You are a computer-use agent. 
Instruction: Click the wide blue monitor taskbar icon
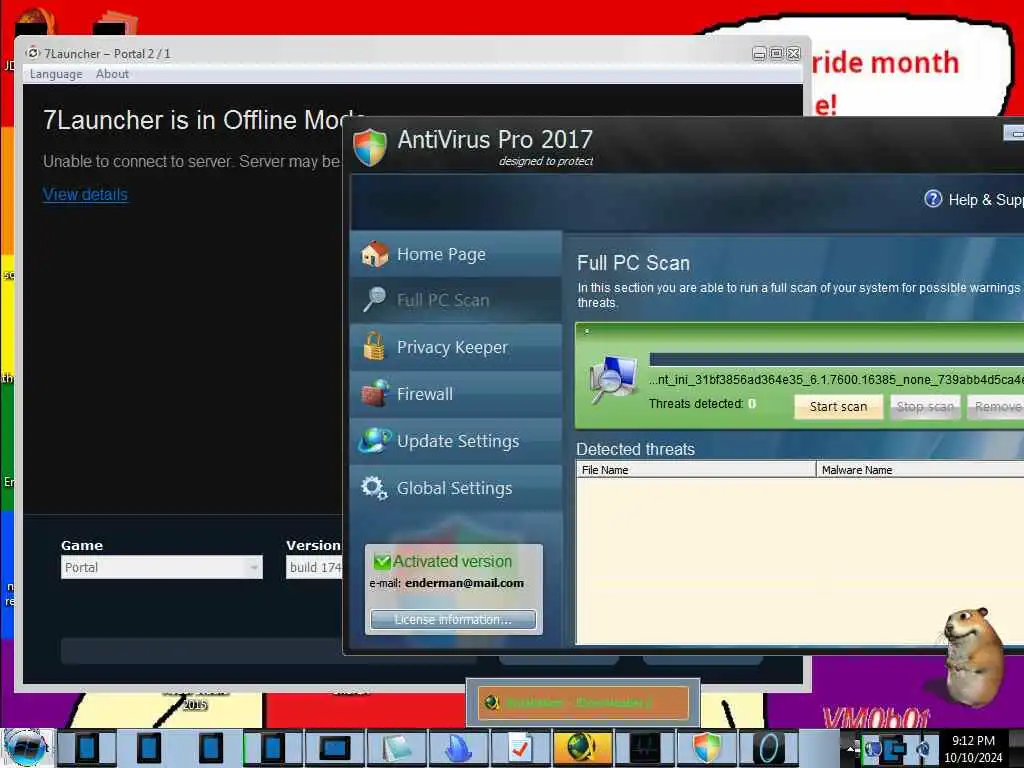(x=335, y=748)
